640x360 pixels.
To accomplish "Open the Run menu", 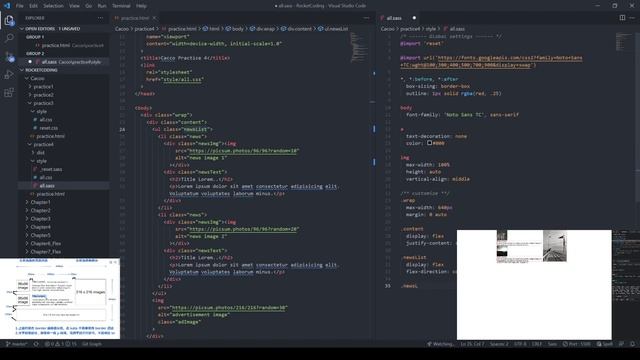I will coord(102,6).
